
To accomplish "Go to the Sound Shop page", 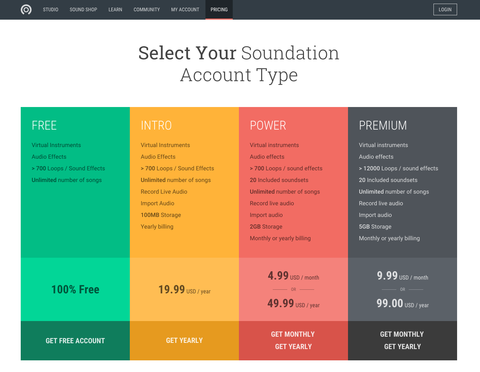I will click(83, 10).
